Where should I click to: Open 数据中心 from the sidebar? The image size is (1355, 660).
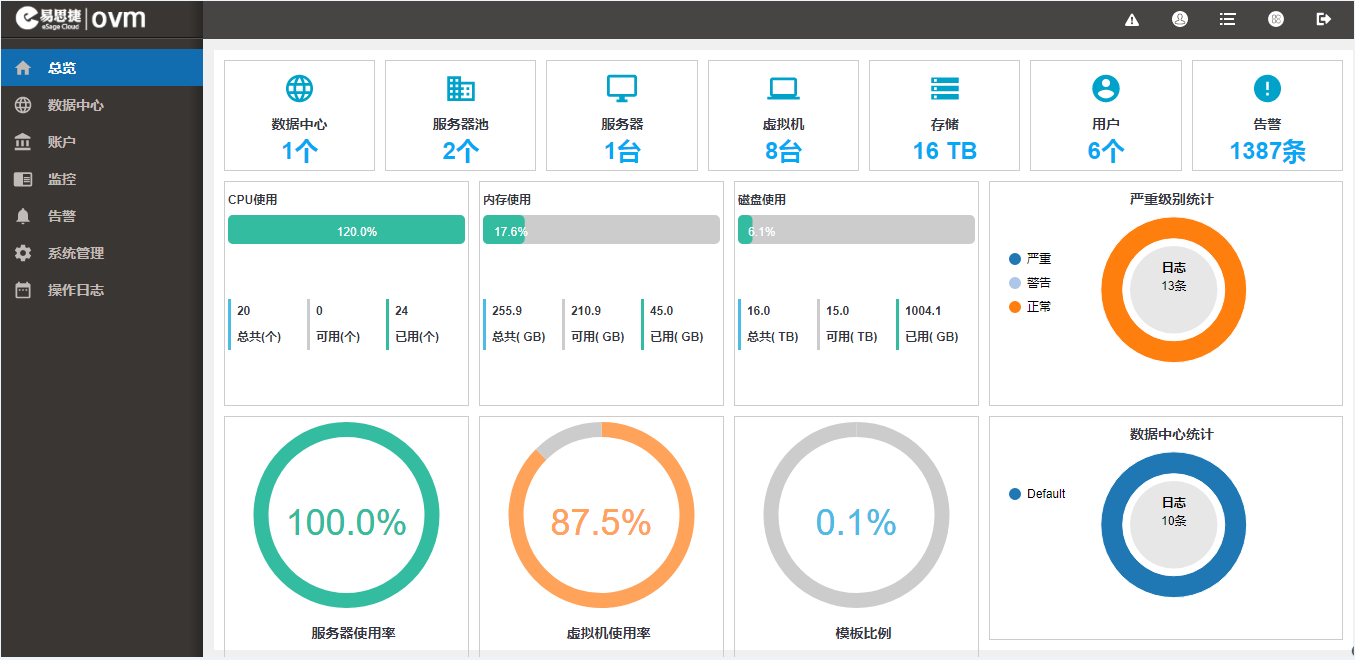[x=101, y=105]
